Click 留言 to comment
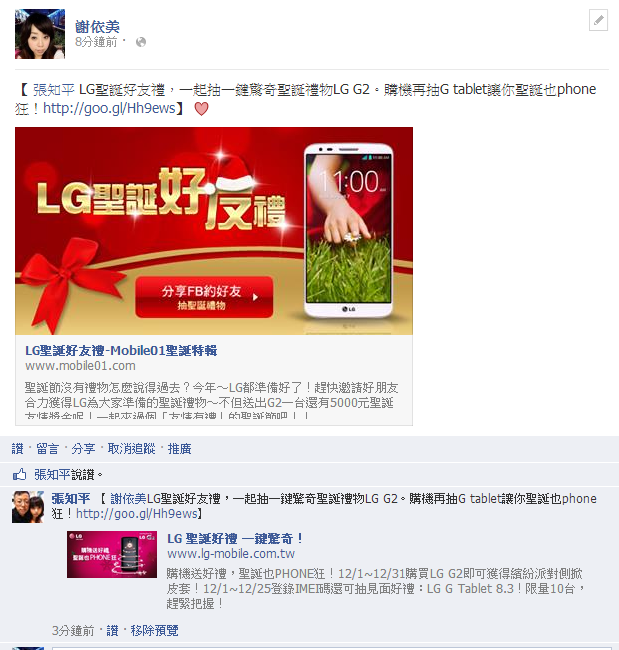This screenshot has height=650, width=619. tap(47, 449)
